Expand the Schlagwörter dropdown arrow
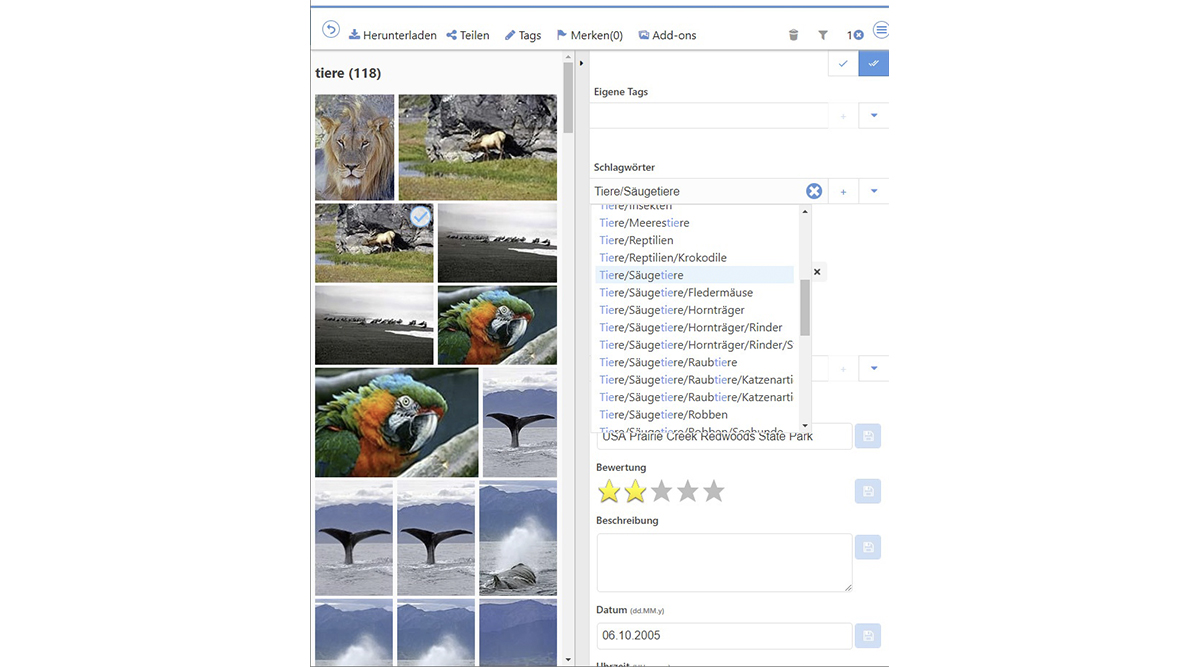 point(874,192)
